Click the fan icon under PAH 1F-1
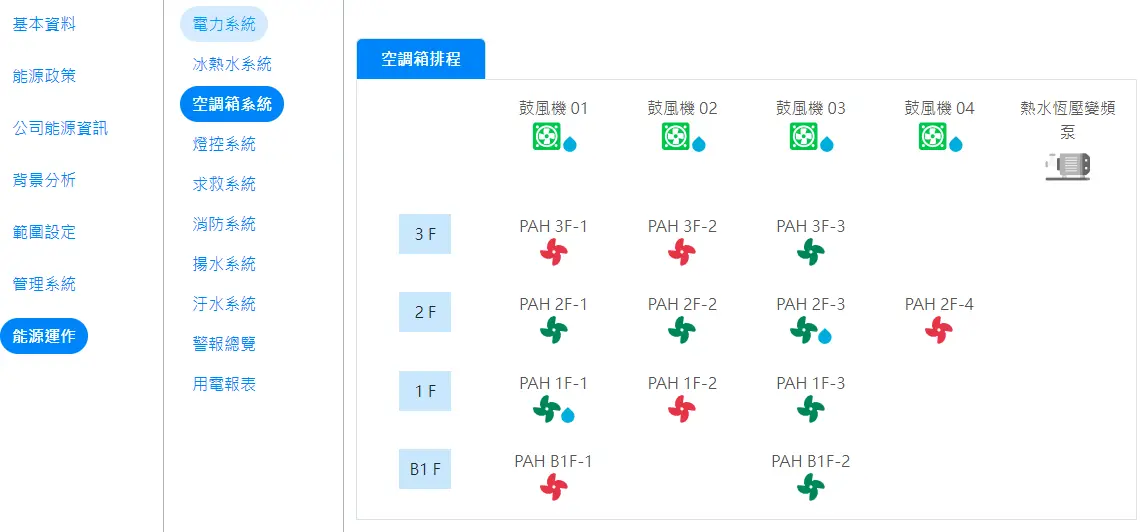Screen dimensions: 1145x532 pos(546,409)
